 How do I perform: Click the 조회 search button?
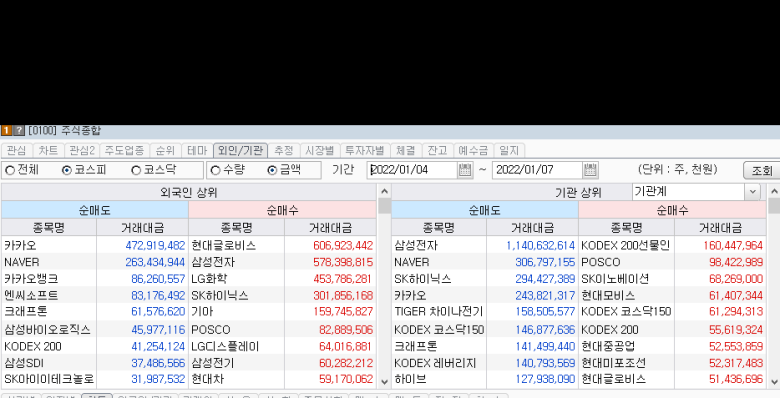(762, 171)
